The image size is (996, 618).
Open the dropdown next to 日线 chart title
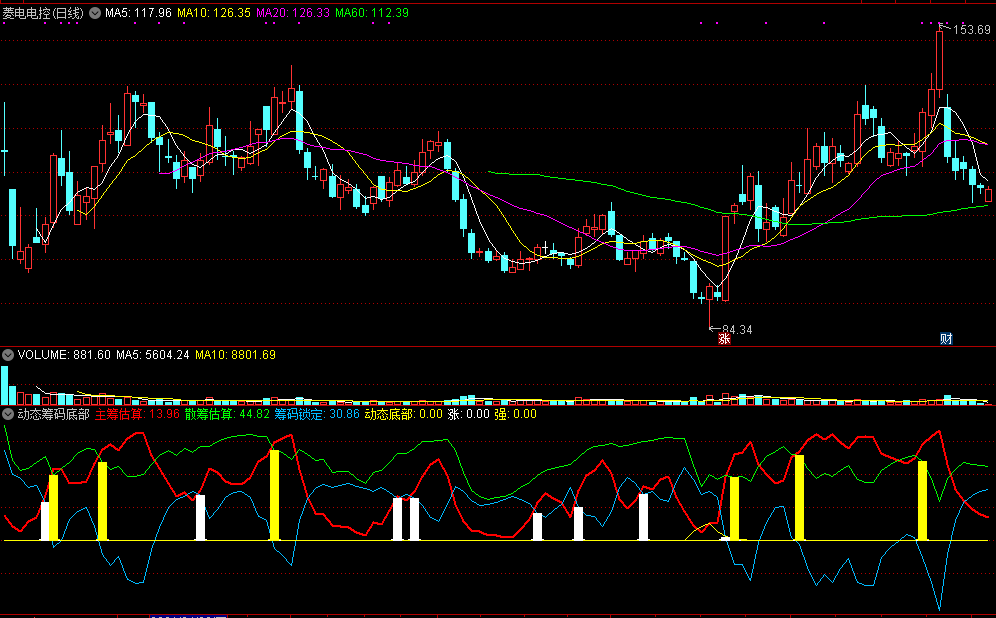[95, 13]
